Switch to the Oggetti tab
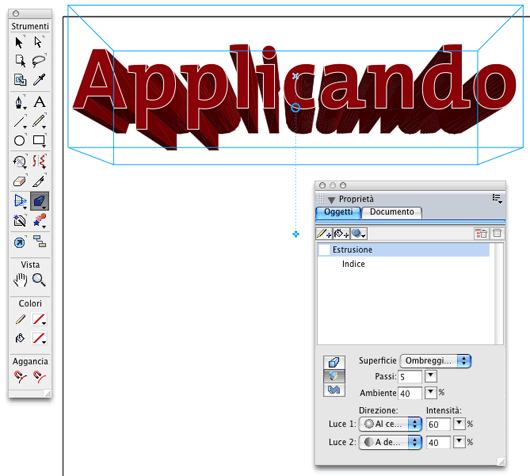Viewport: 530px width, 476px height. [338, 212]
